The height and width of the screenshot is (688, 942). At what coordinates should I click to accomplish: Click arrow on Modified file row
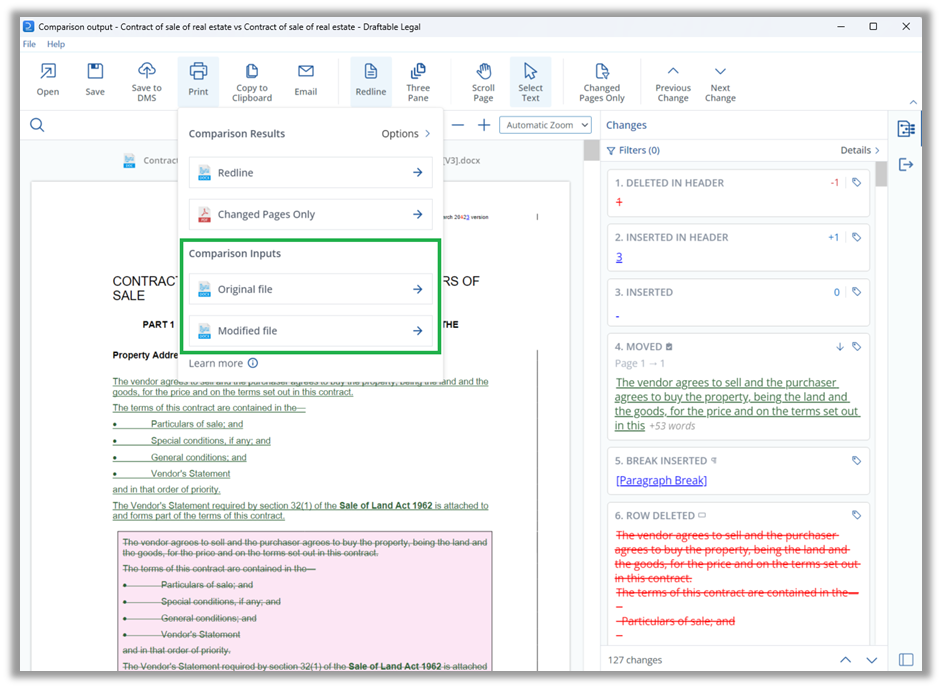pyautogui.click(x=418, y=330)
